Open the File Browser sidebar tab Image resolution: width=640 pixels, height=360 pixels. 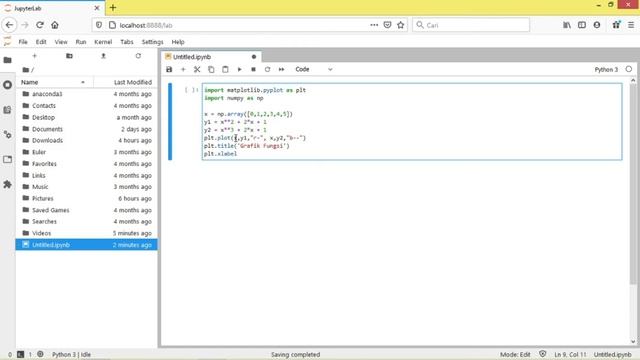pos(7,60)
